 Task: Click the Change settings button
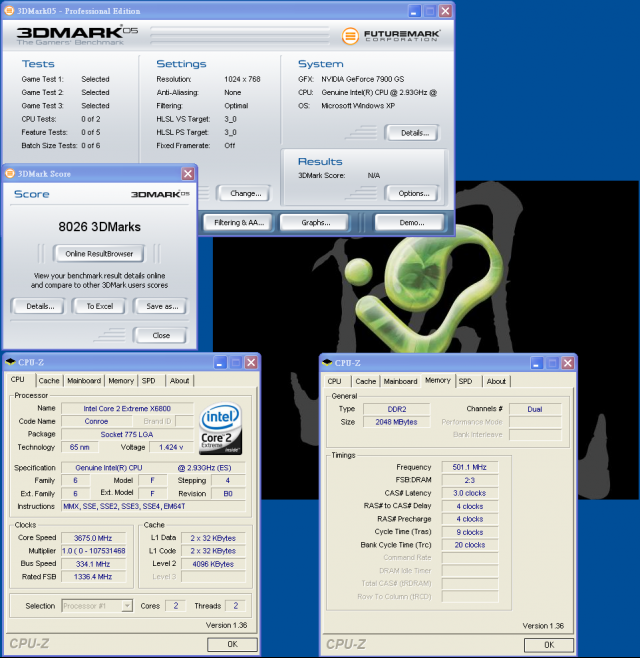243,193
